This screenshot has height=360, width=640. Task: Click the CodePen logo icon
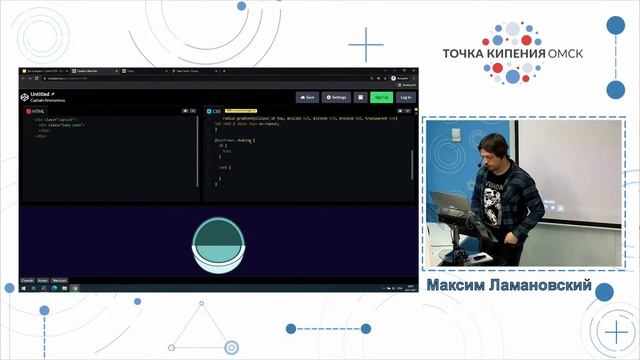(24, 97)
